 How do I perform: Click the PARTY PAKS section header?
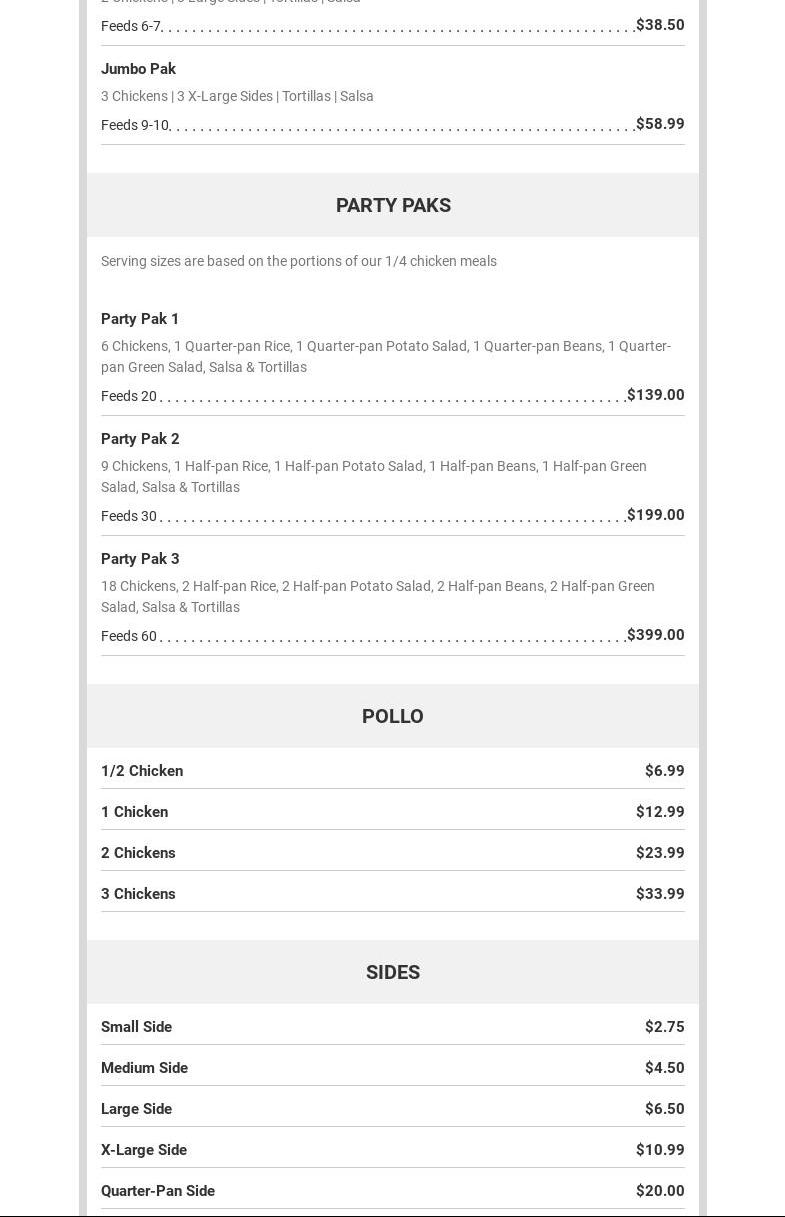tap(393, 205)
